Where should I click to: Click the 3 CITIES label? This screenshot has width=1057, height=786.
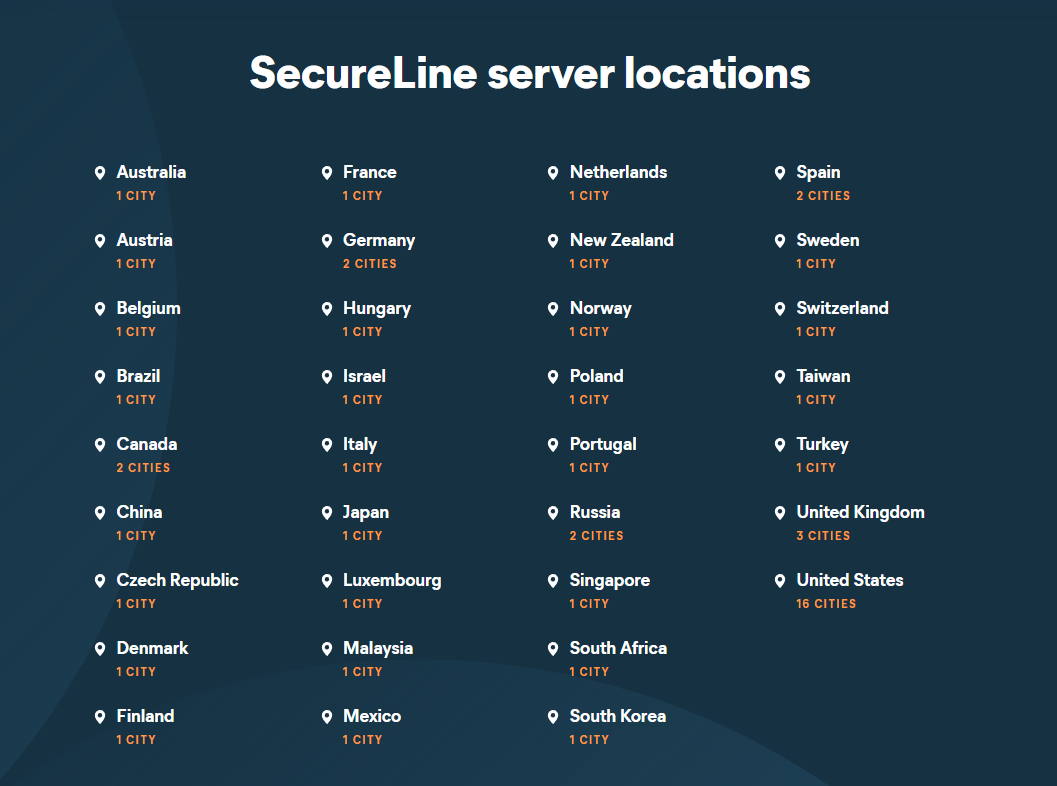point(823,536)
